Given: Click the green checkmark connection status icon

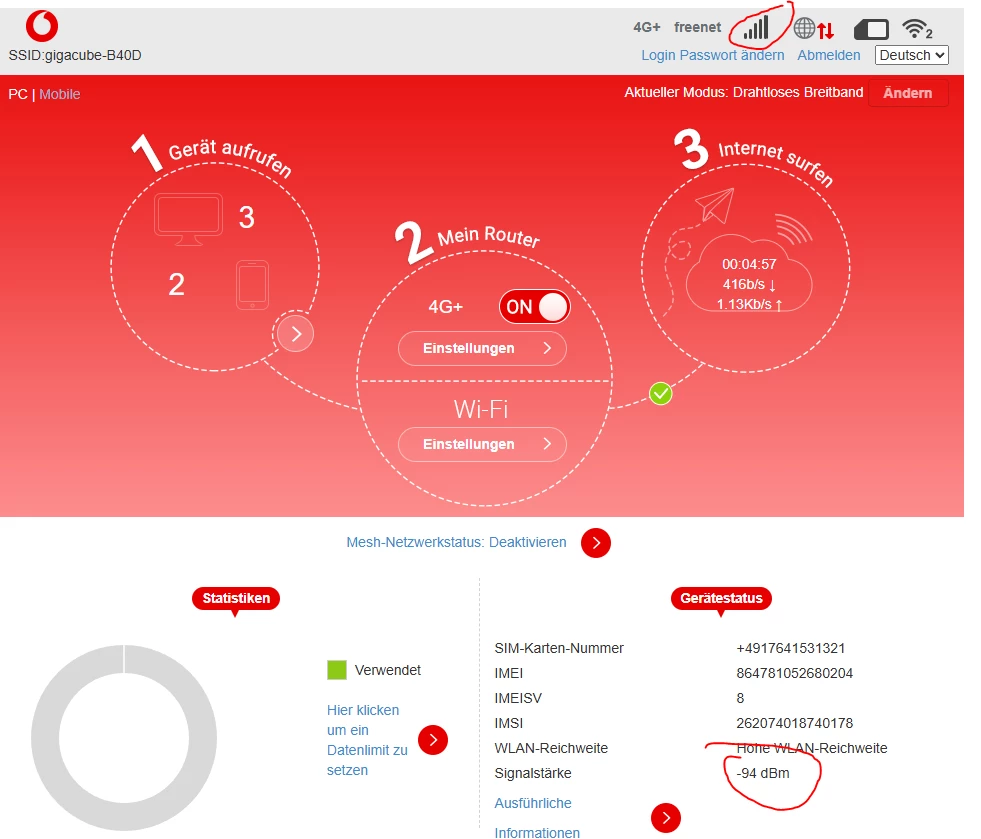Looking at the screenshot, I should [661, 394].
